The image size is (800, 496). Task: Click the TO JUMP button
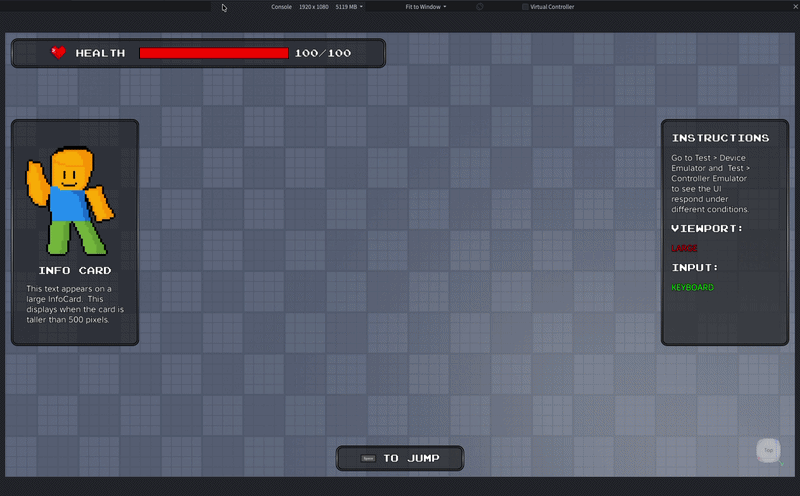pyautogui.click(x=400, y=458)
